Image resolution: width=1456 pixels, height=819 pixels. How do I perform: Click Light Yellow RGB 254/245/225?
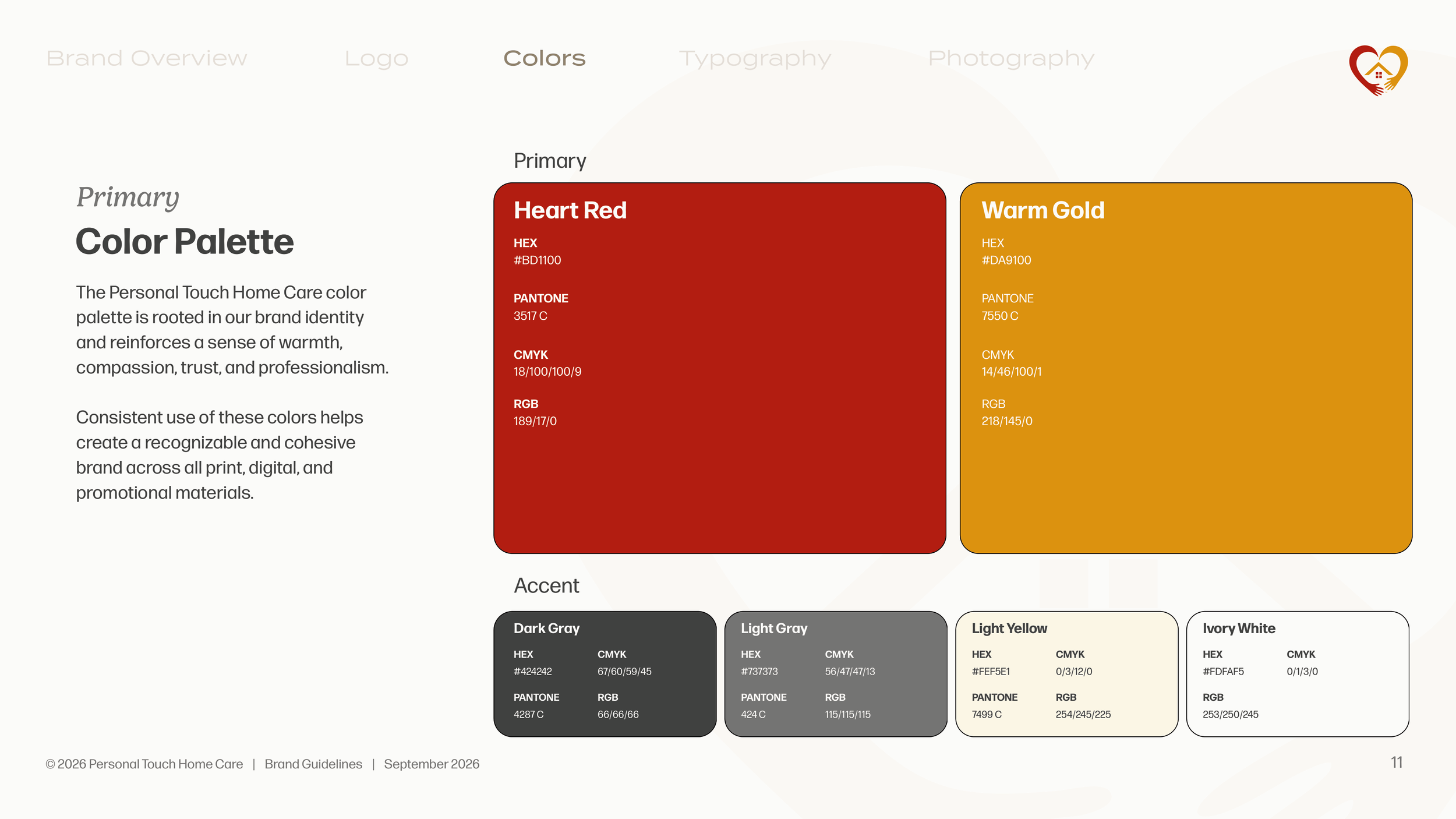1083,715
